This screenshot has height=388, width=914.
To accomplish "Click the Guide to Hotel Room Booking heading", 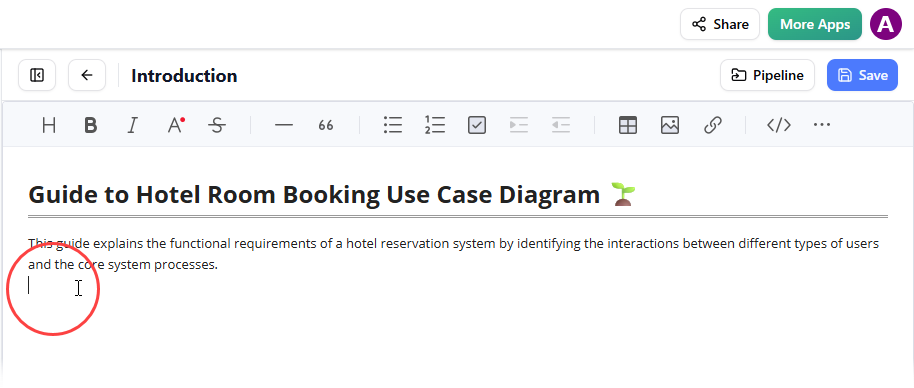I will pyautogui.click(x=332, y=195).
